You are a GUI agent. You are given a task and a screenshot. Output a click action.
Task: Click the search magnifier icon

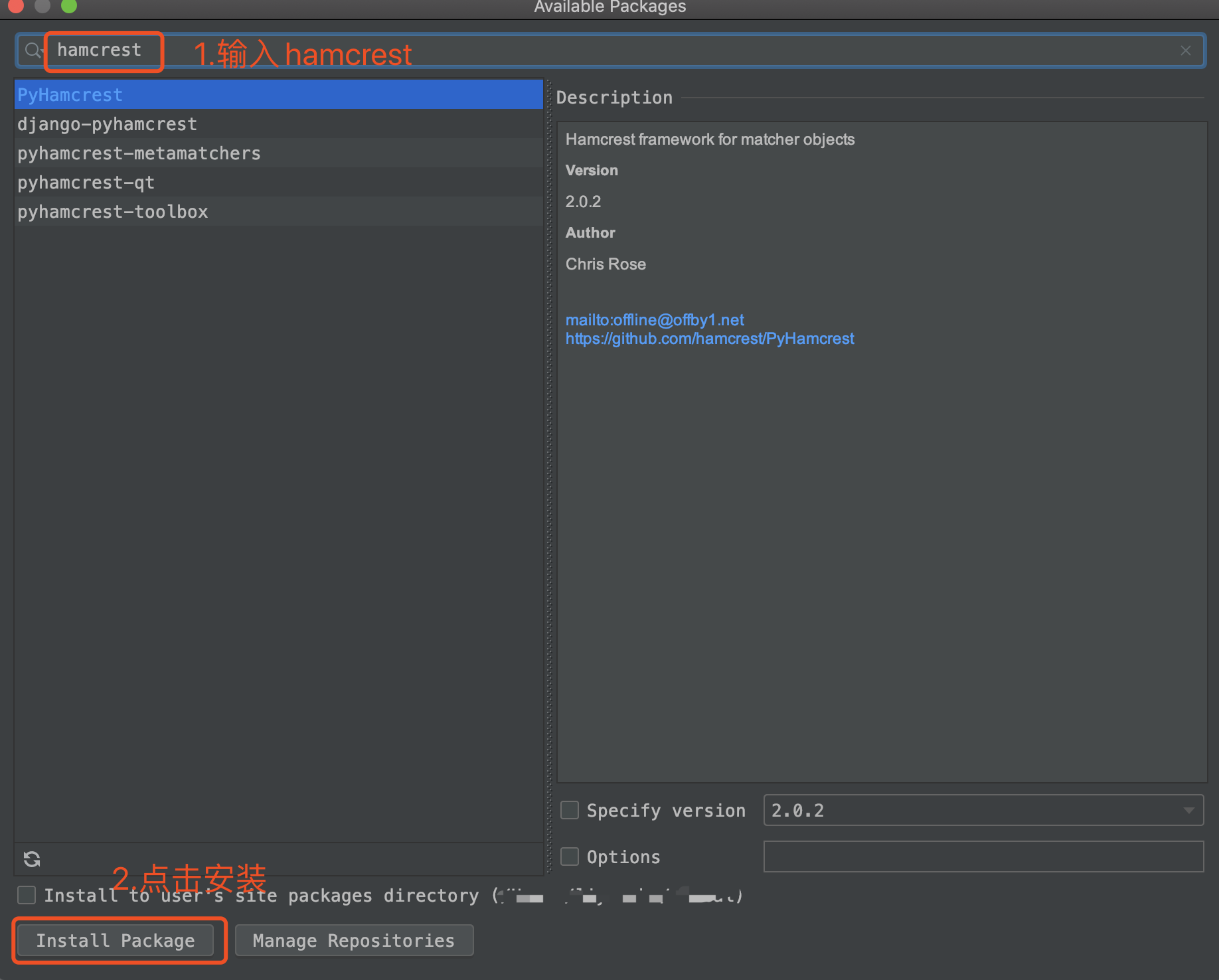point(33,50)
